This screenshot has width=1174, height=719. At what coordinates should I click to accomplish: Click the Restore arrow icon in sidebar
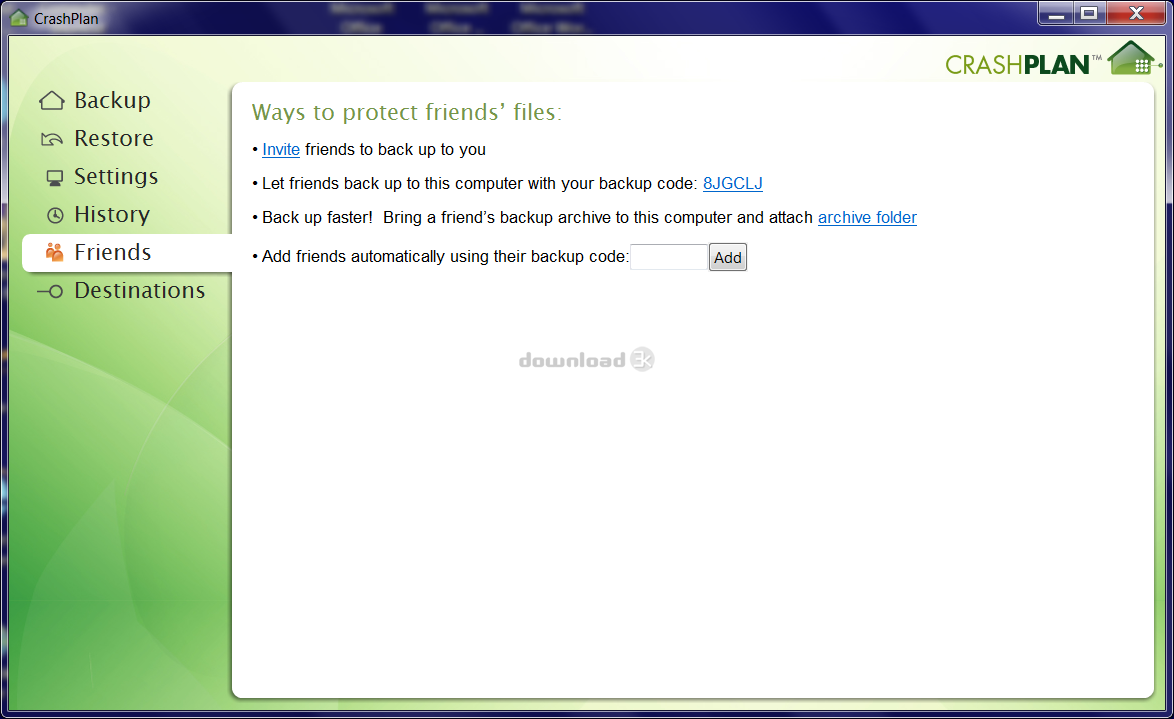(52, 139)
